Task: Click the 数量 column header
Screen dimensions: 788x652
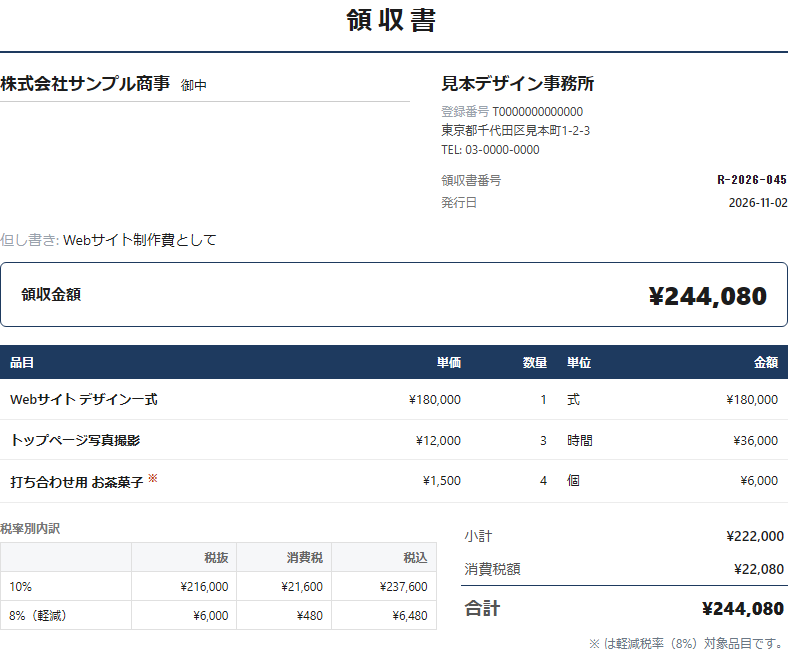Action: coord(535,362)
